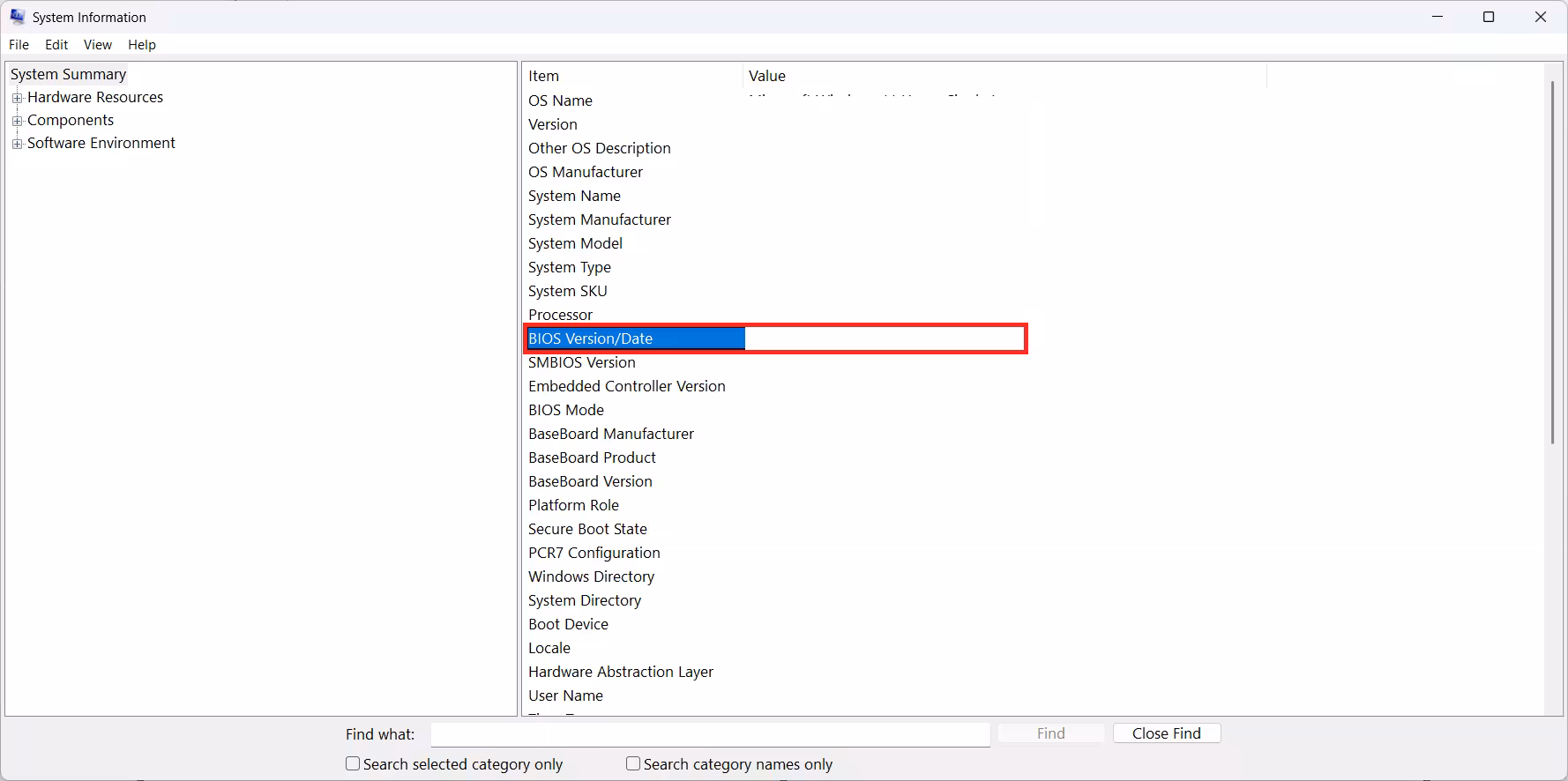Expand the Components node
The image size is (1568, 781).
coord(17,121)
